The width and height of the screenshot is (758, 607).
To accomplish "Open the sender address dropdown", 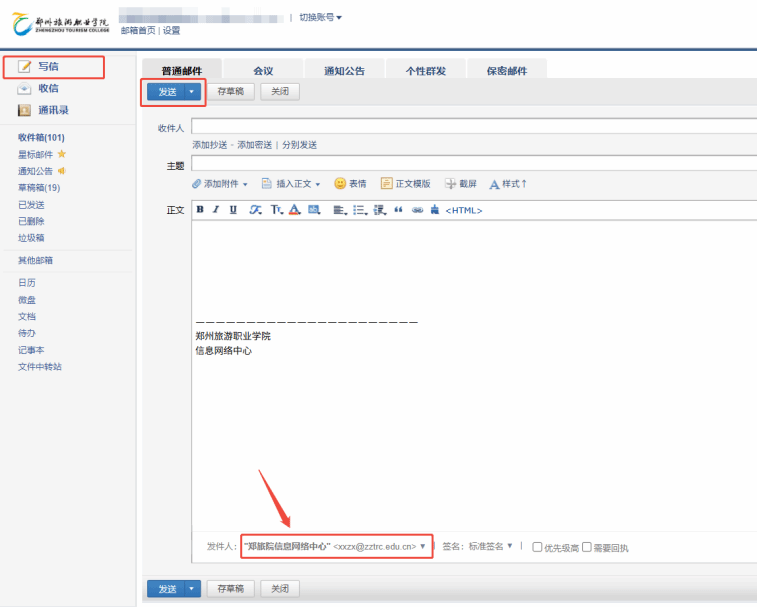I will pyautogui.click(x=423, y=546).
